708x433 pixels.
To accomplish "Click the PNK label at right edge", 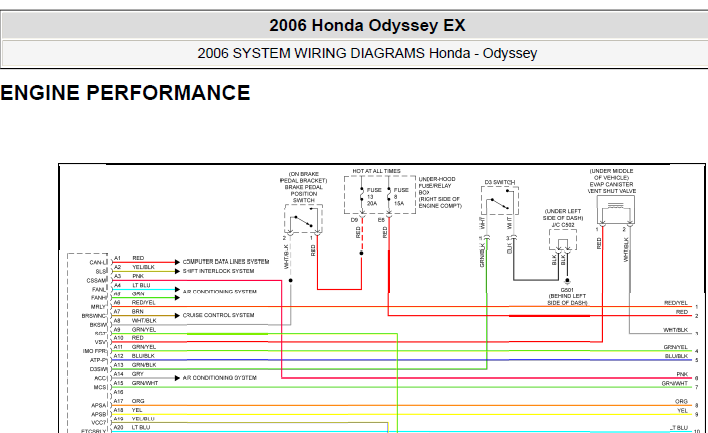I will (x=682, y=374).
